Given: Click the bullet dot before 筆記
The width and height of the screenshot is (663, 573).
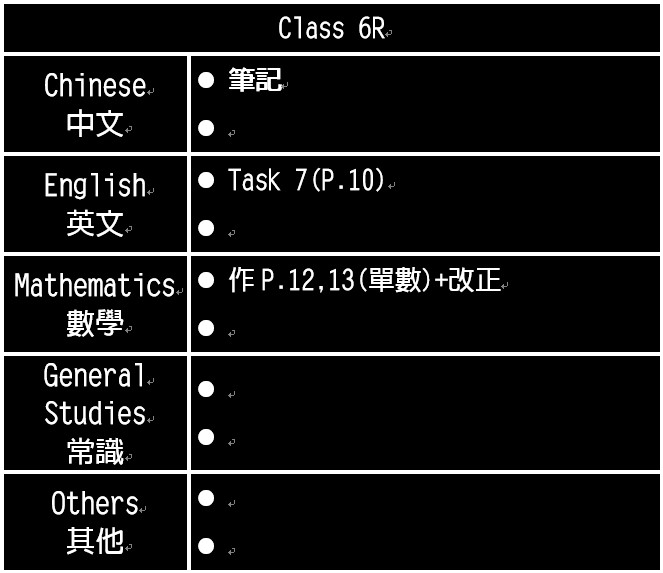Looking at the screenshot, I should coord(206,80).
